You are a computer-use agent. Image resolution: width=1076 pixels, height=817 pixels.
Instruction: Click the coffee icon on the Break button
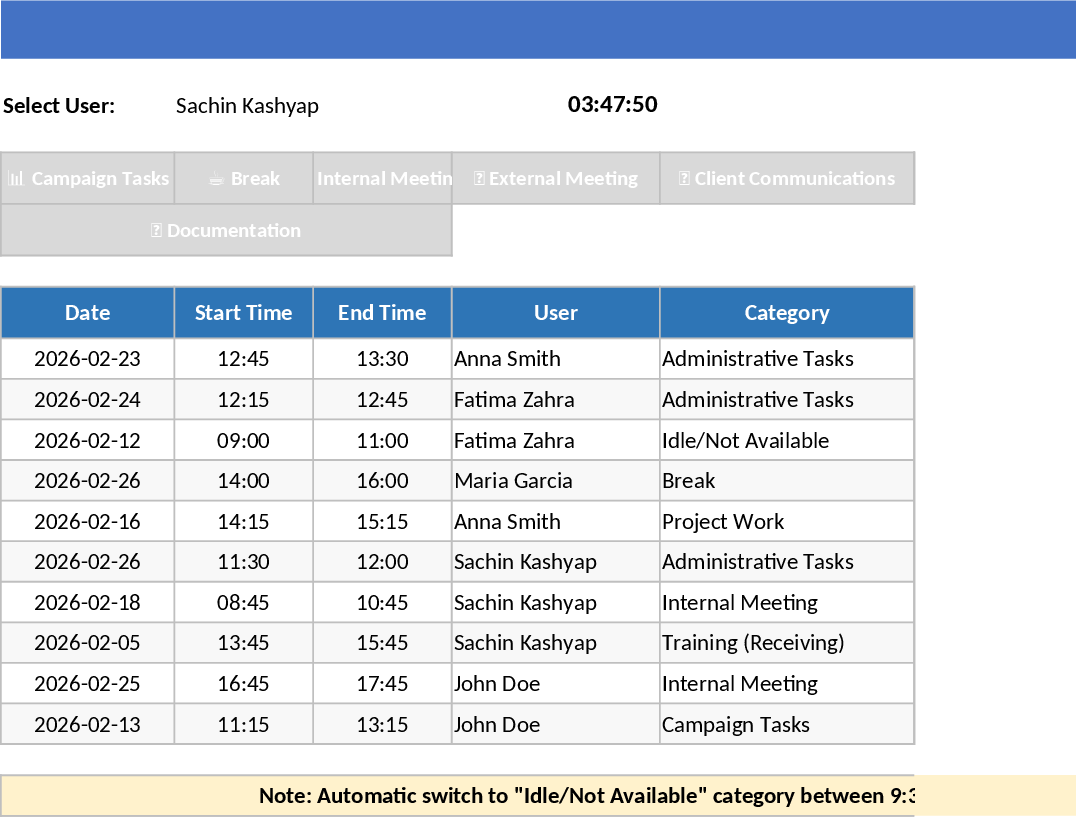[x=216, y=178]
